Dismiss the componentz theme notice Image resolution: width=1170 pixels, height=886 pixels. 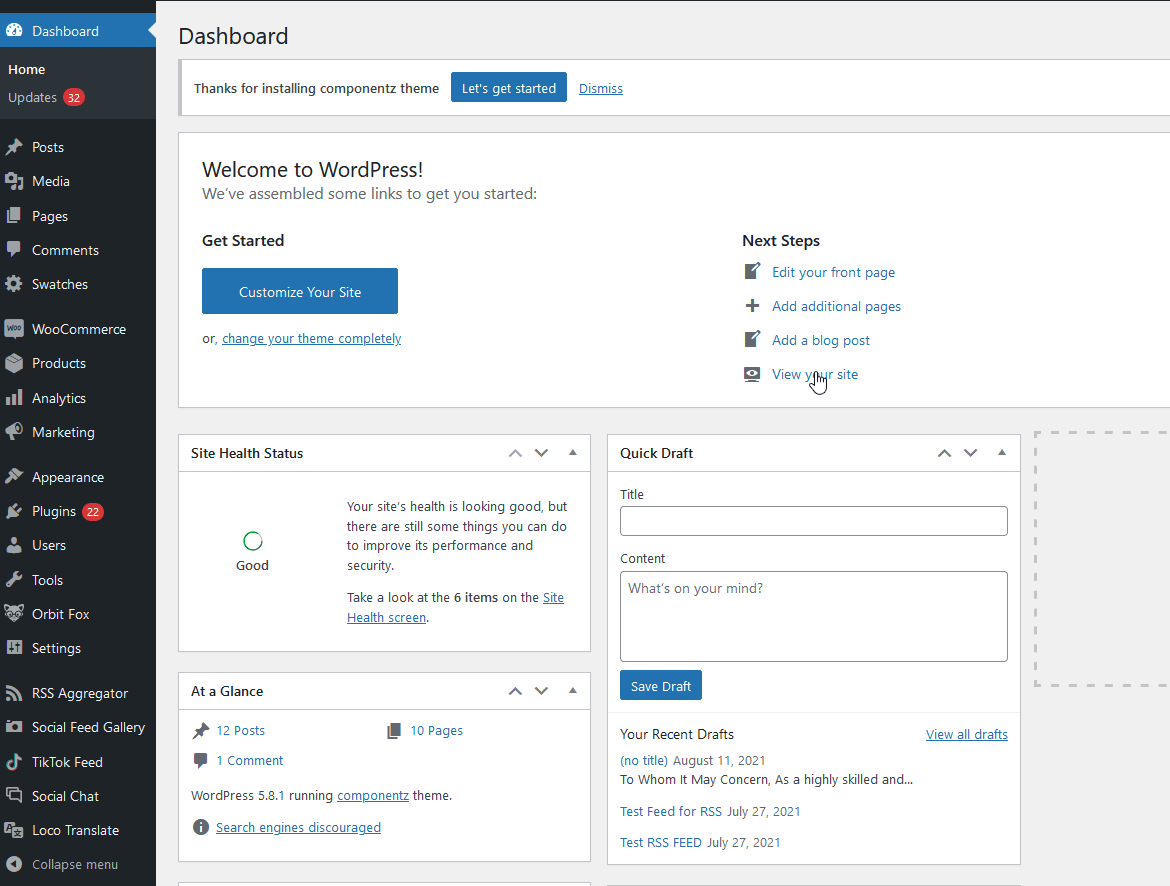(601, 88)
